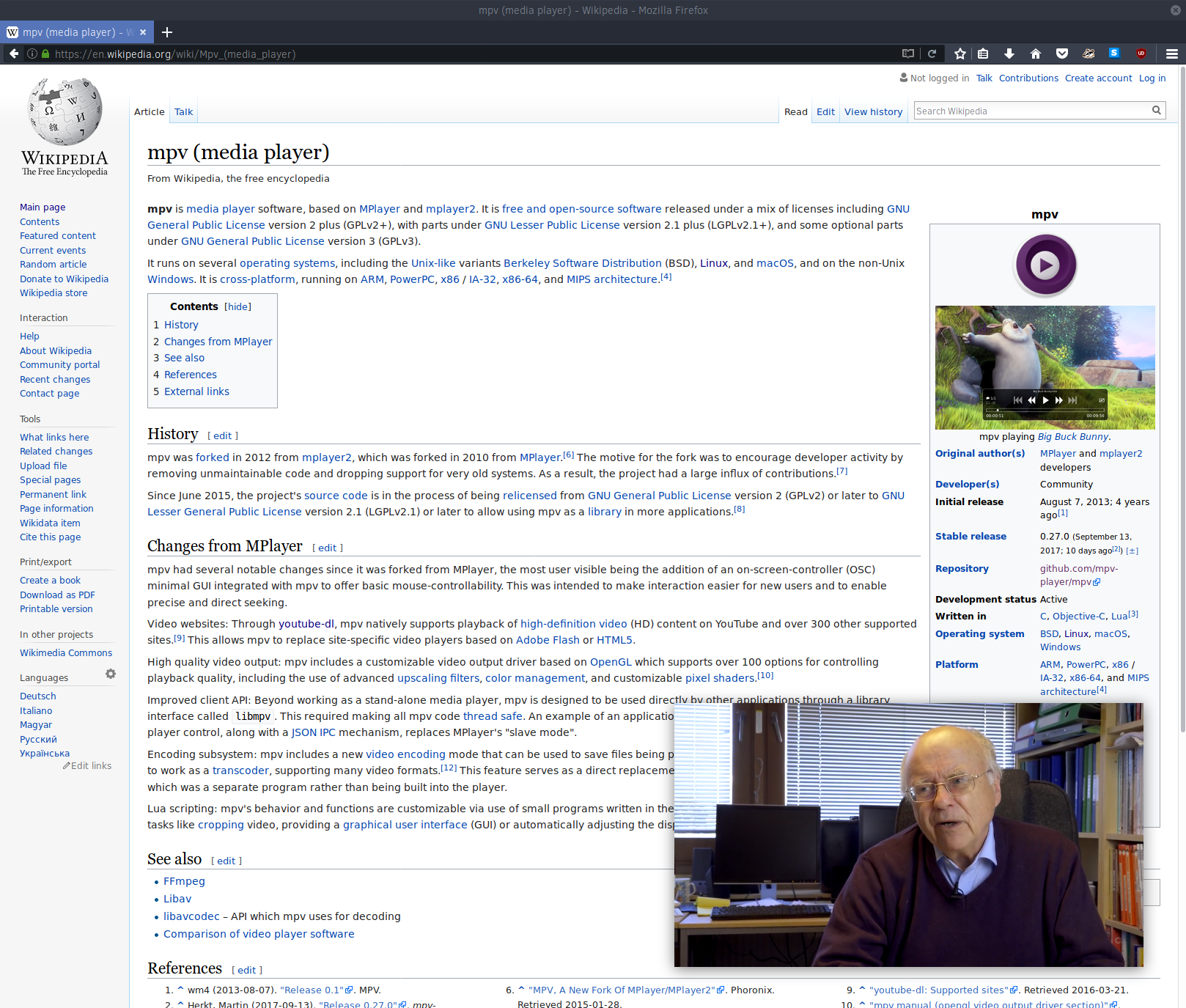This screenshot has width=1186, height=1008.
Task: Open FFmpeg in See also
Action: [184, 881]
